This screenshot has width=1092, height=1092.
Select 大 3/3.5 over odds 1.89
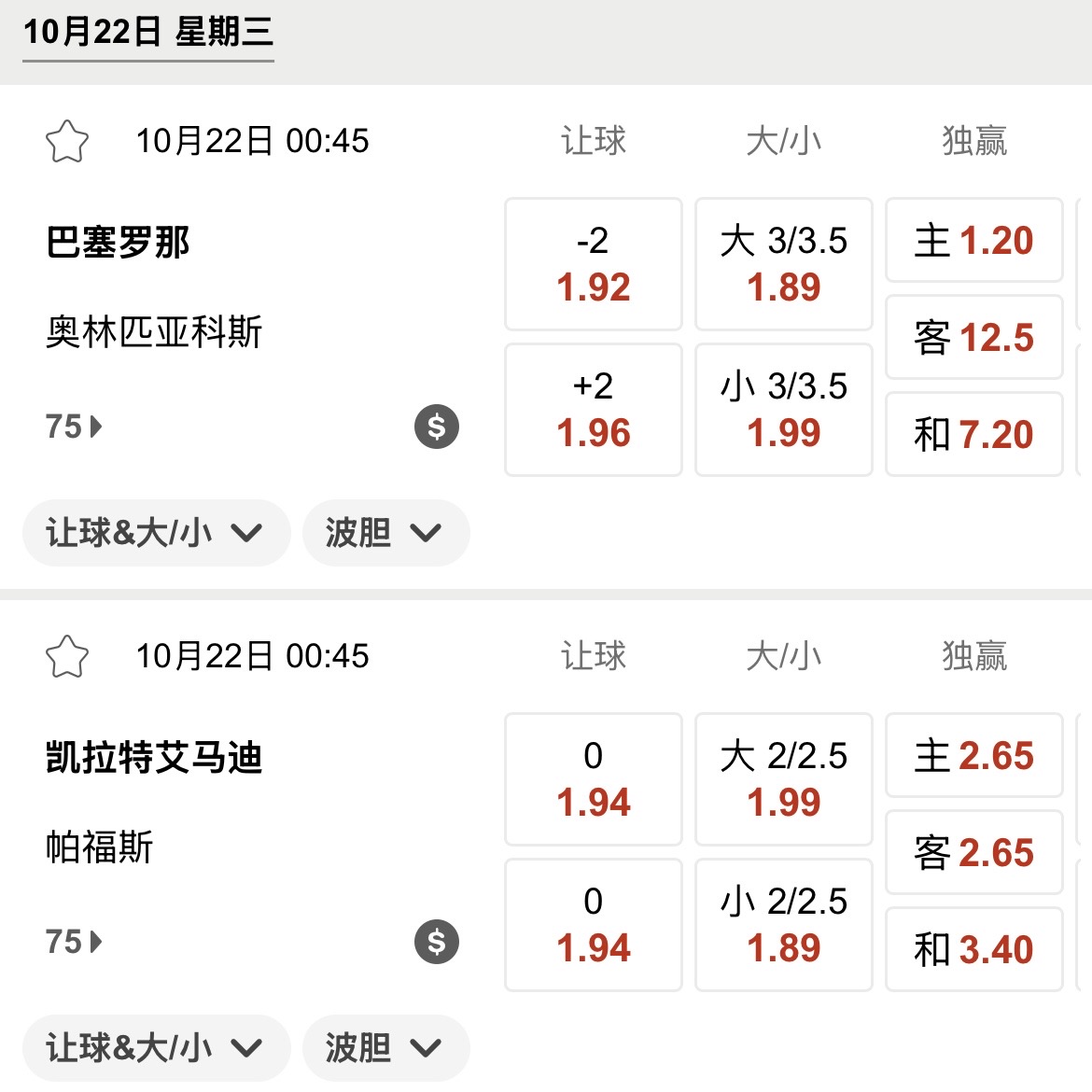(783, 264)
